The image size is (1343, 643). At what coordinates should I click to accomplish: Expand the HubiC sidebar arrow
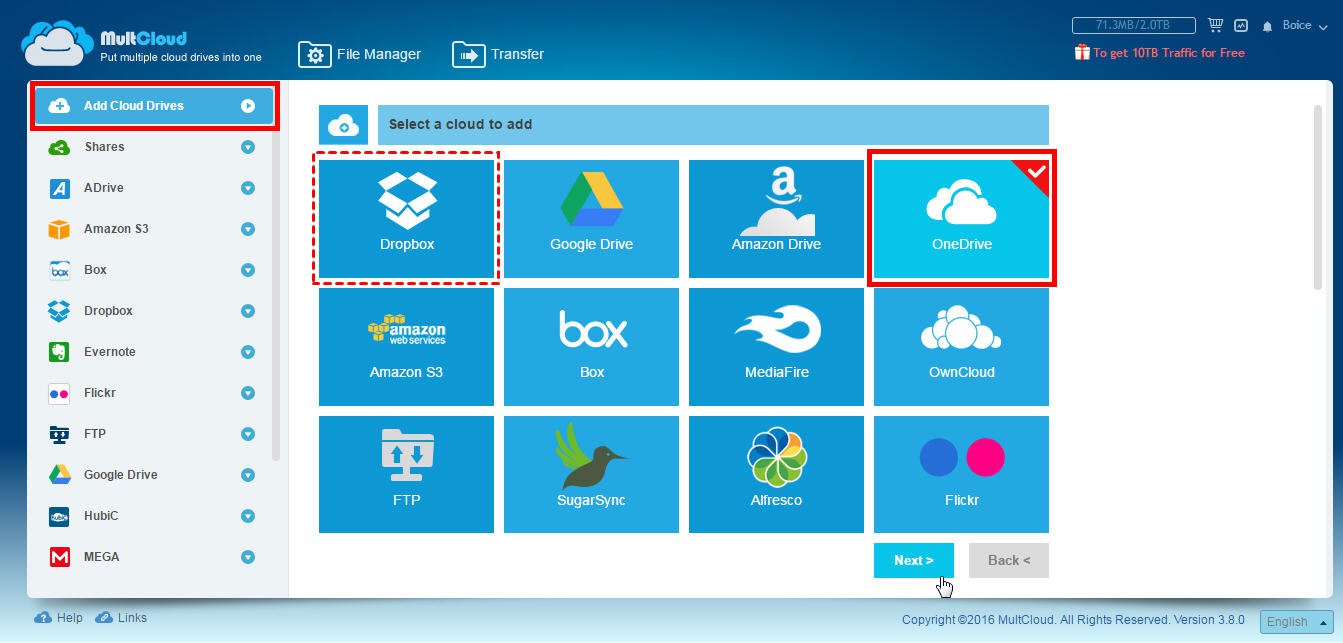click(248, 516)
